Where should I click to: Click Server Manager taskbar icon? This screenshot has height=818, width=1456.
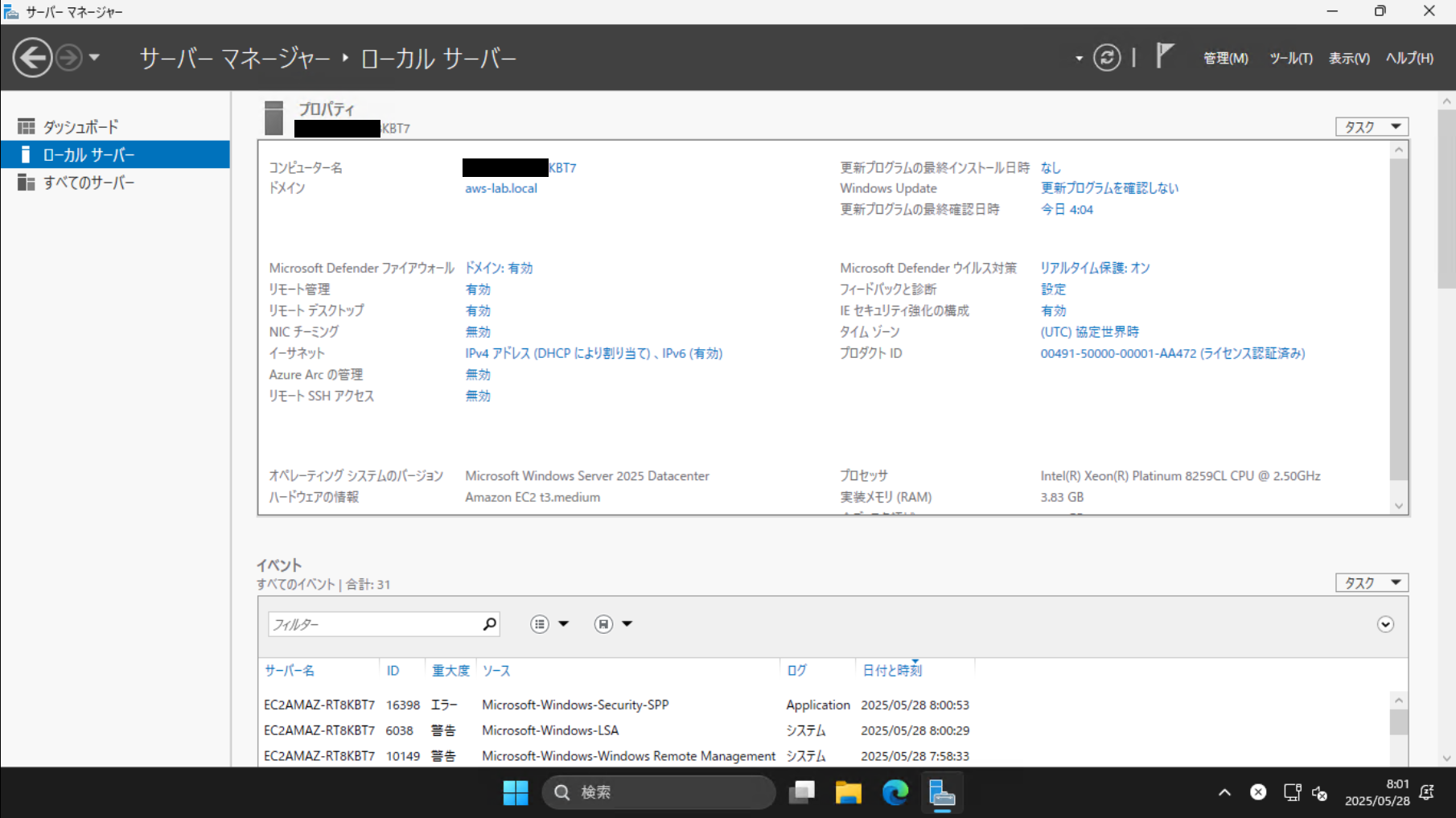point(942,793)
